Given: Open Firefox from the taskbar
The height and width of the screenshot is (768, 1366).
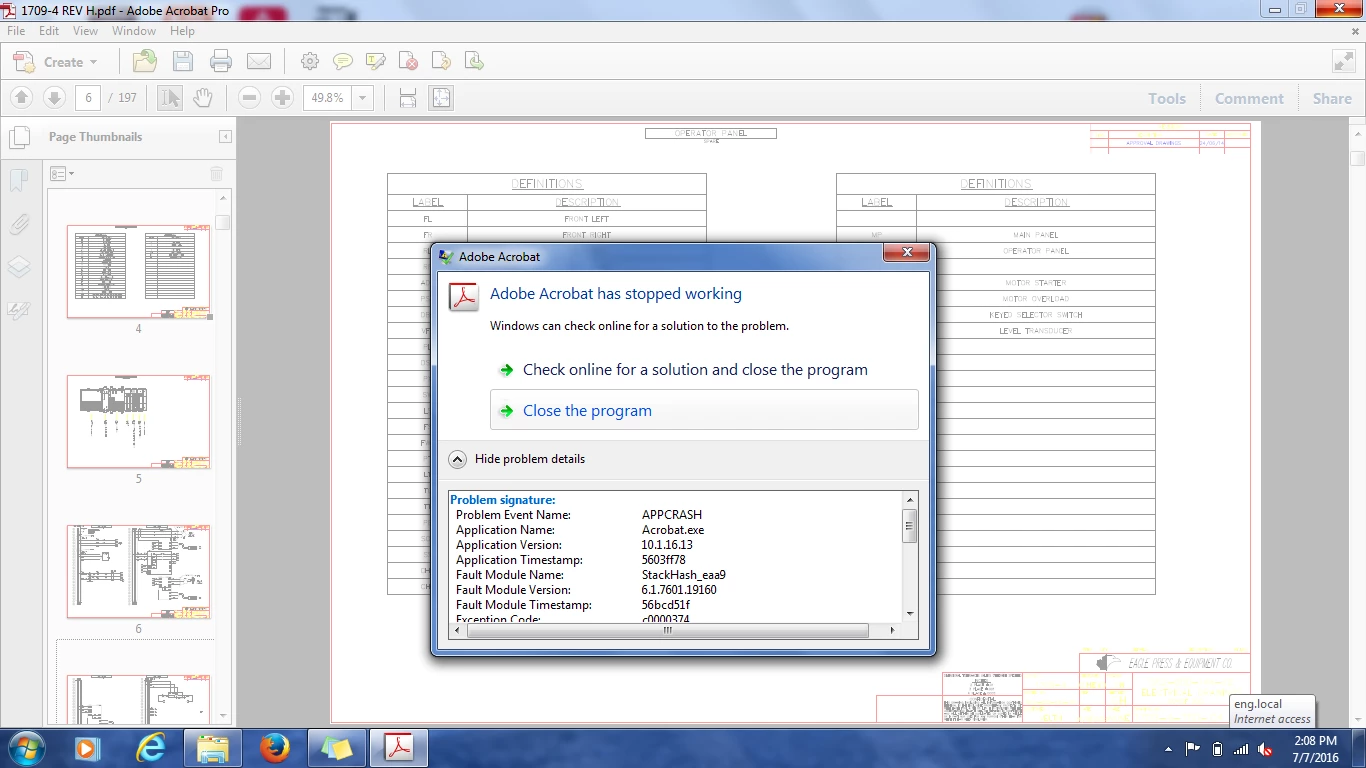Looking at the screenshot, I should pos(274,748).
